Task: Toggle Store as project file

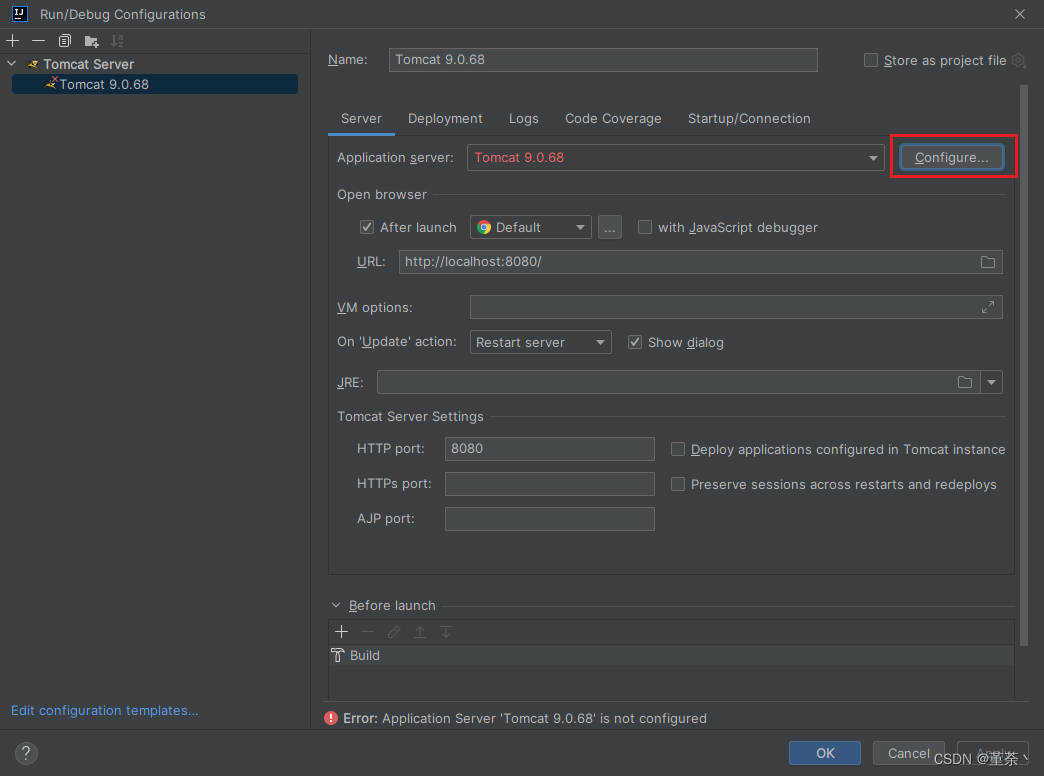Action: (x=870, y=60)
